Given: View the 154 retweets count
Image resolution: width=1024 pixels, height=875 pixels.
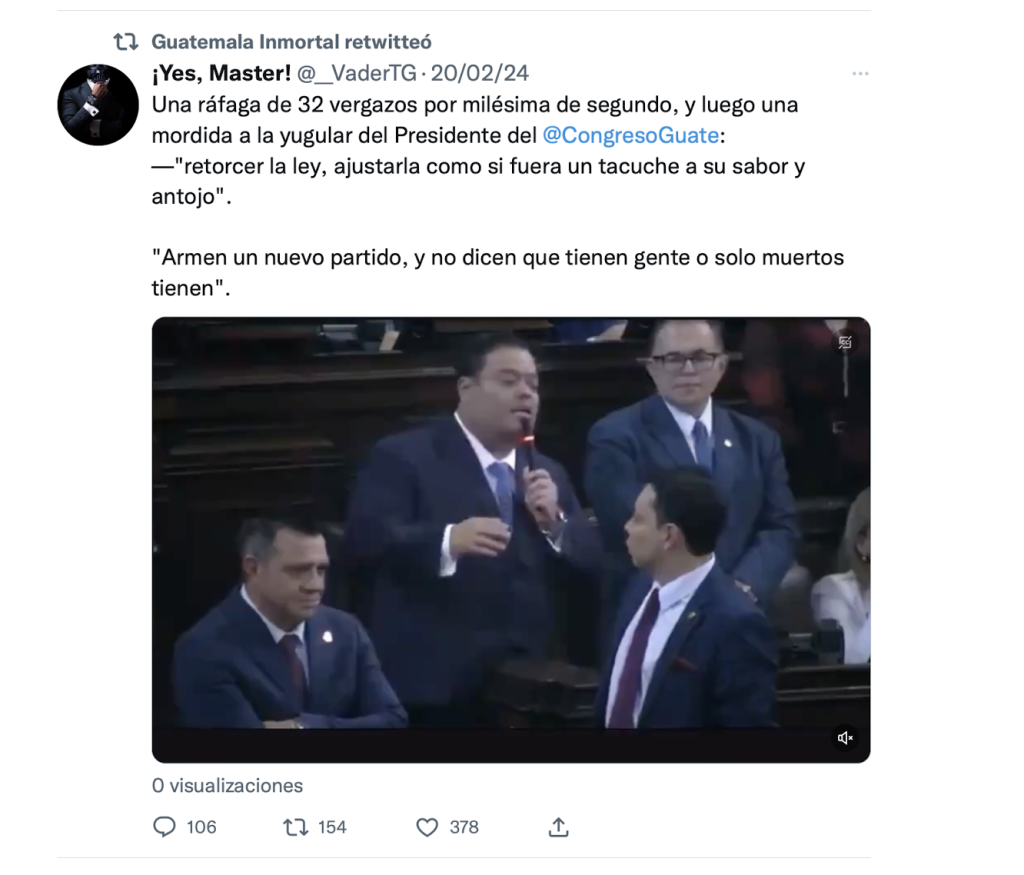Looking at the screenshot, I should coord(332,827).
